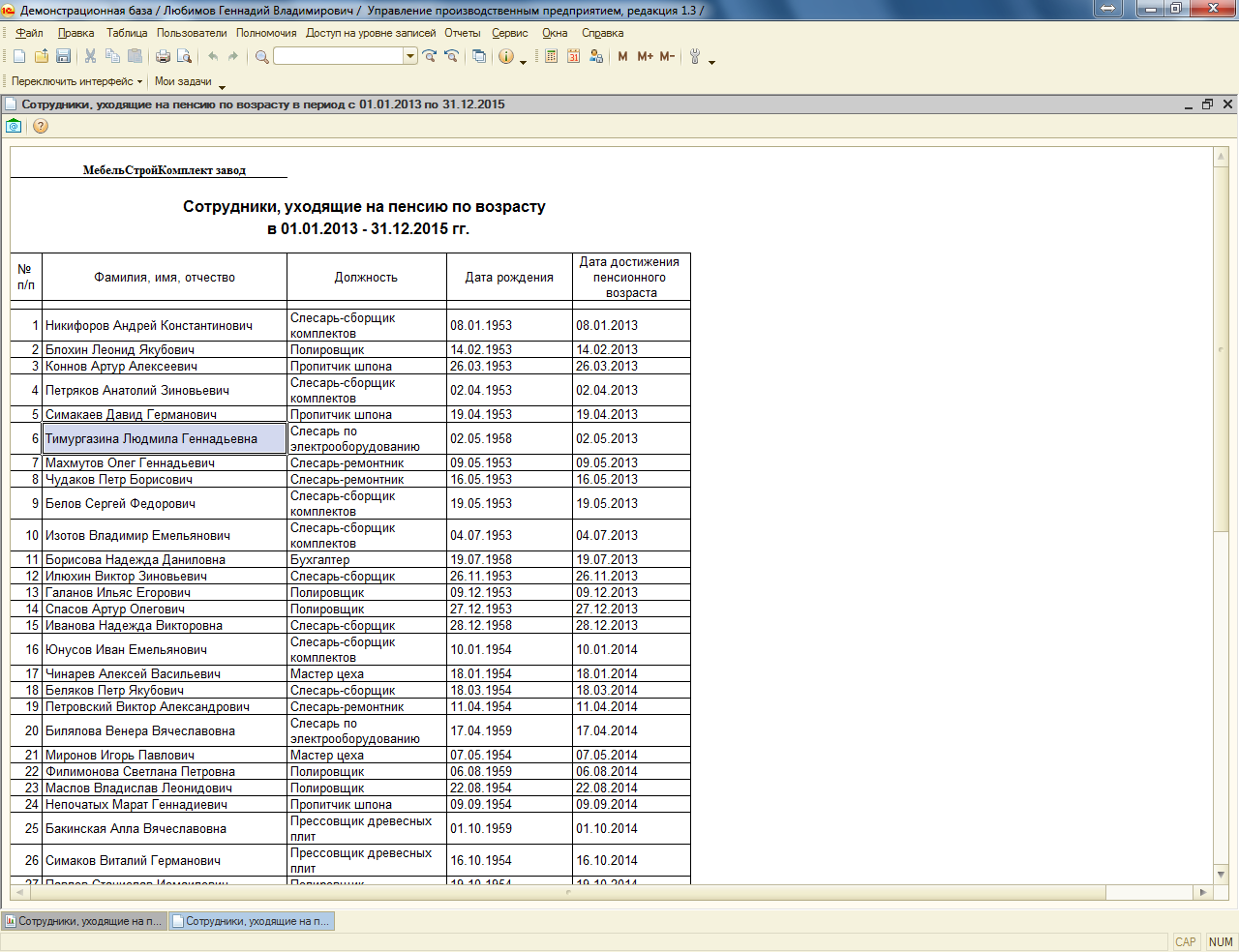Open the Таблица menu

(x=127, y=33)
